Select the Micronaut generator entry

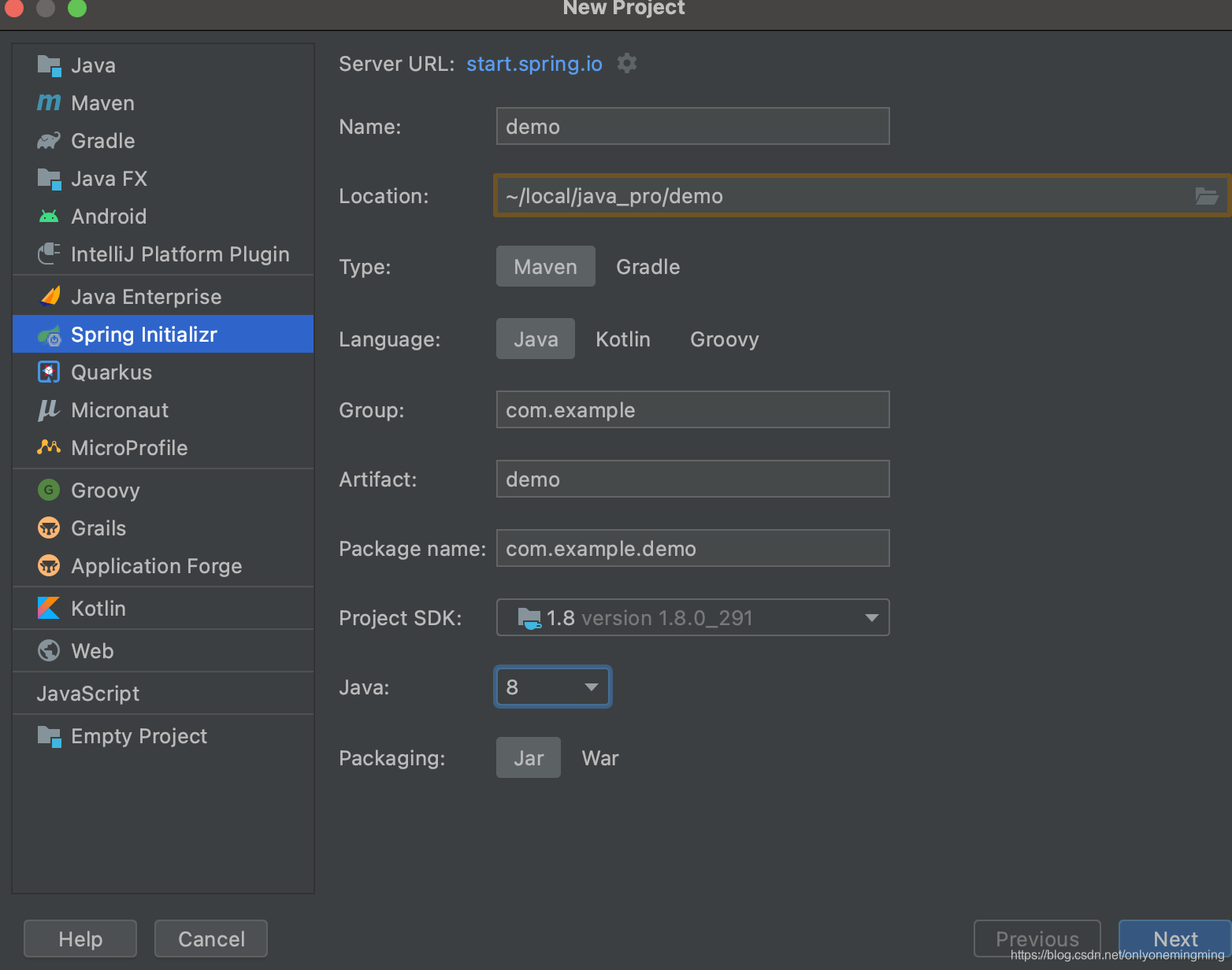point(163,410)
